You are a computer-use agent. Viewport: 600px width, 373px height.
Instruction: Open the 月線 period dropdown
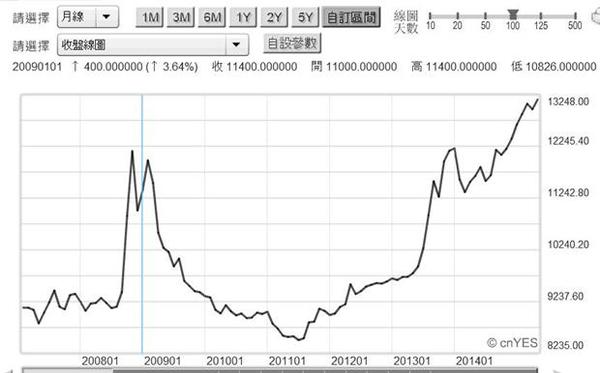coord(88,17)
